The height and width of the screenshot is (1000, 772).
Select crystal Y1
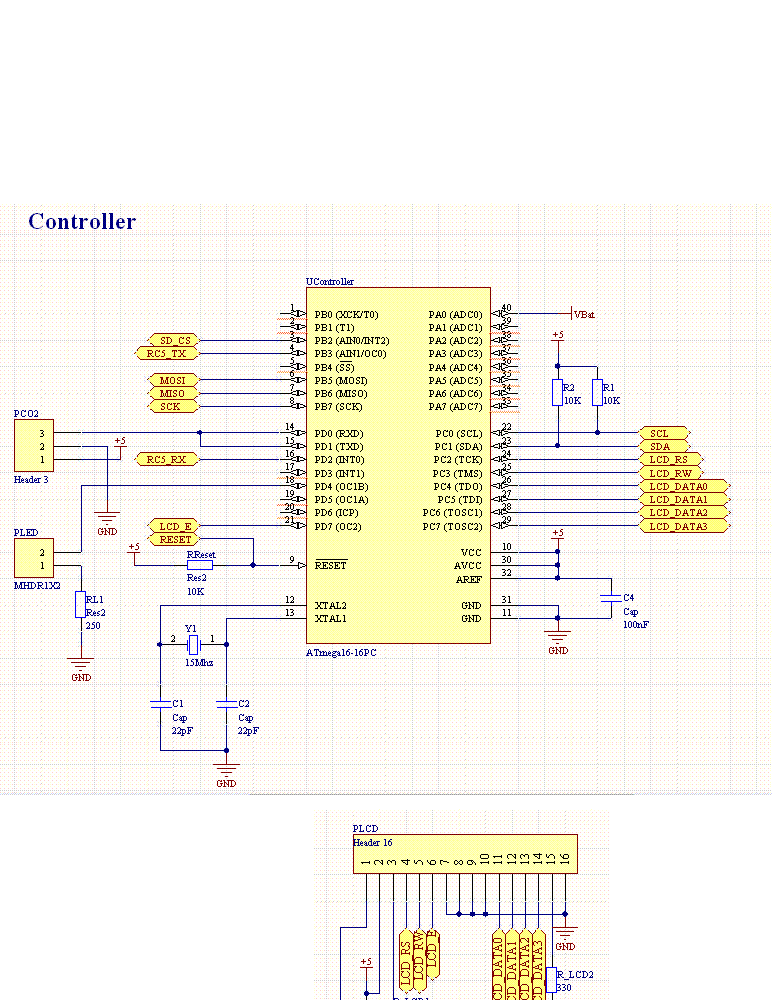click(x=193, y=644)
